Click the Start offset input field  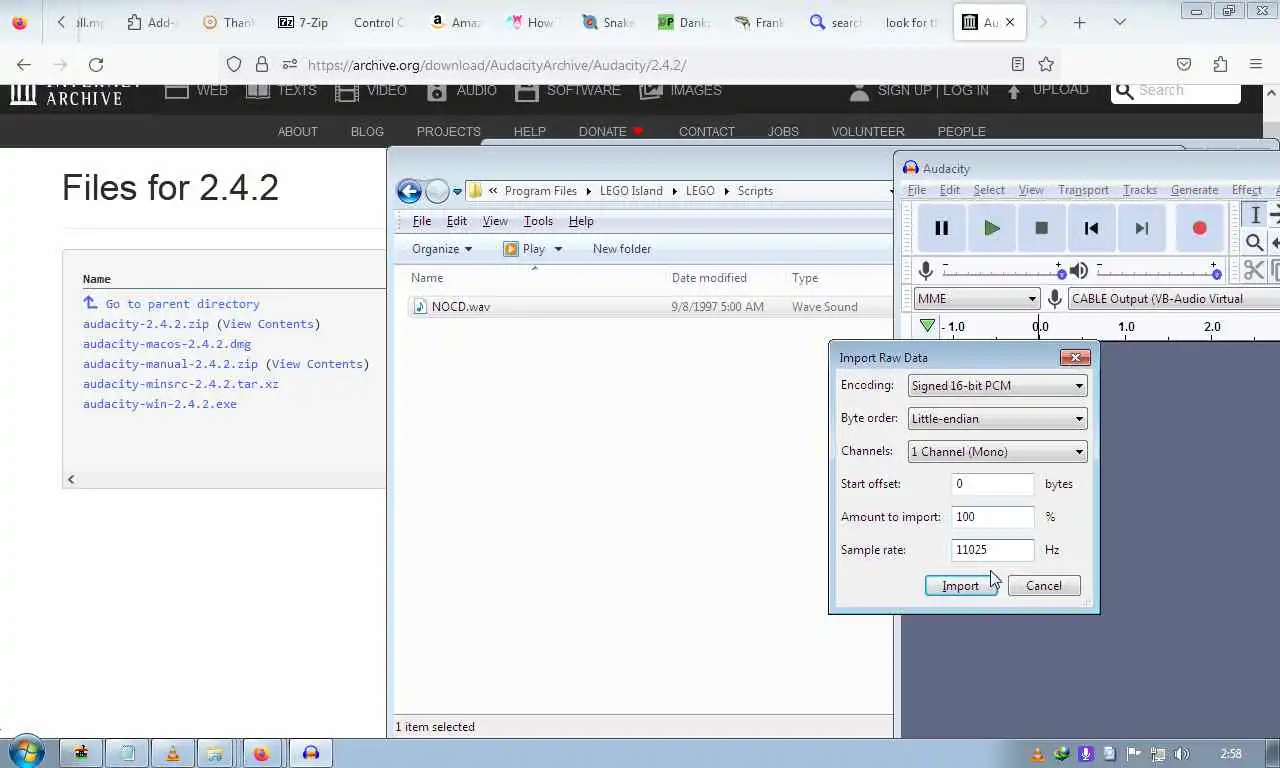(992, 483)
